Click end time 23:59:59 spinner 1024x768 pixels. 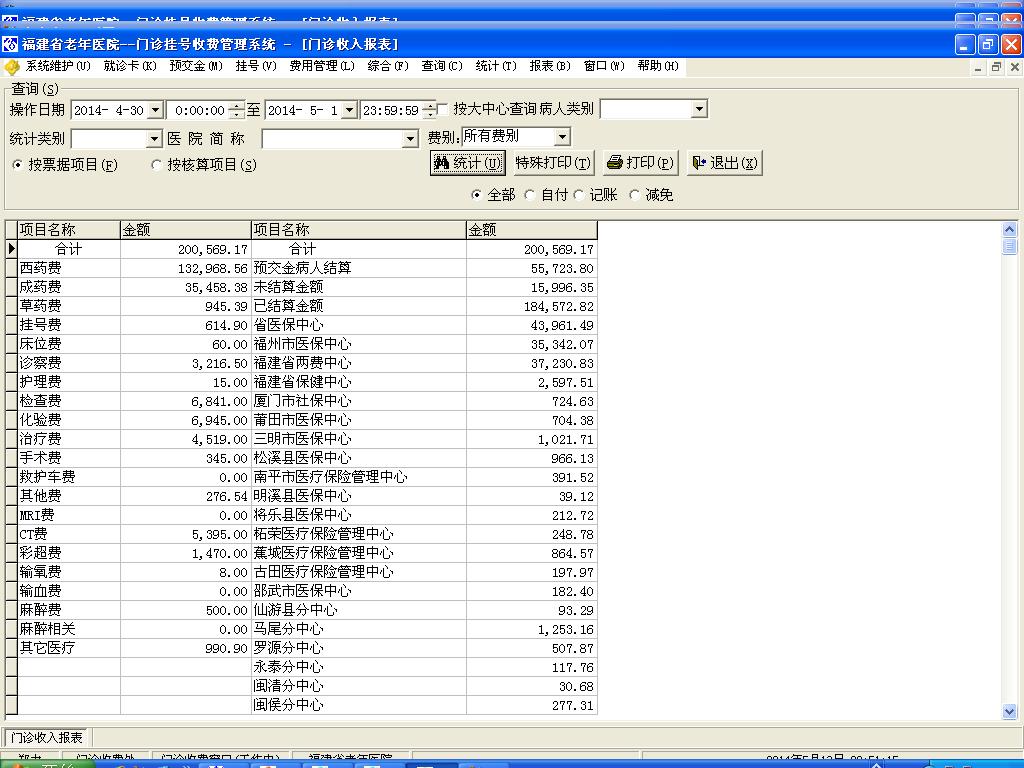429,110
